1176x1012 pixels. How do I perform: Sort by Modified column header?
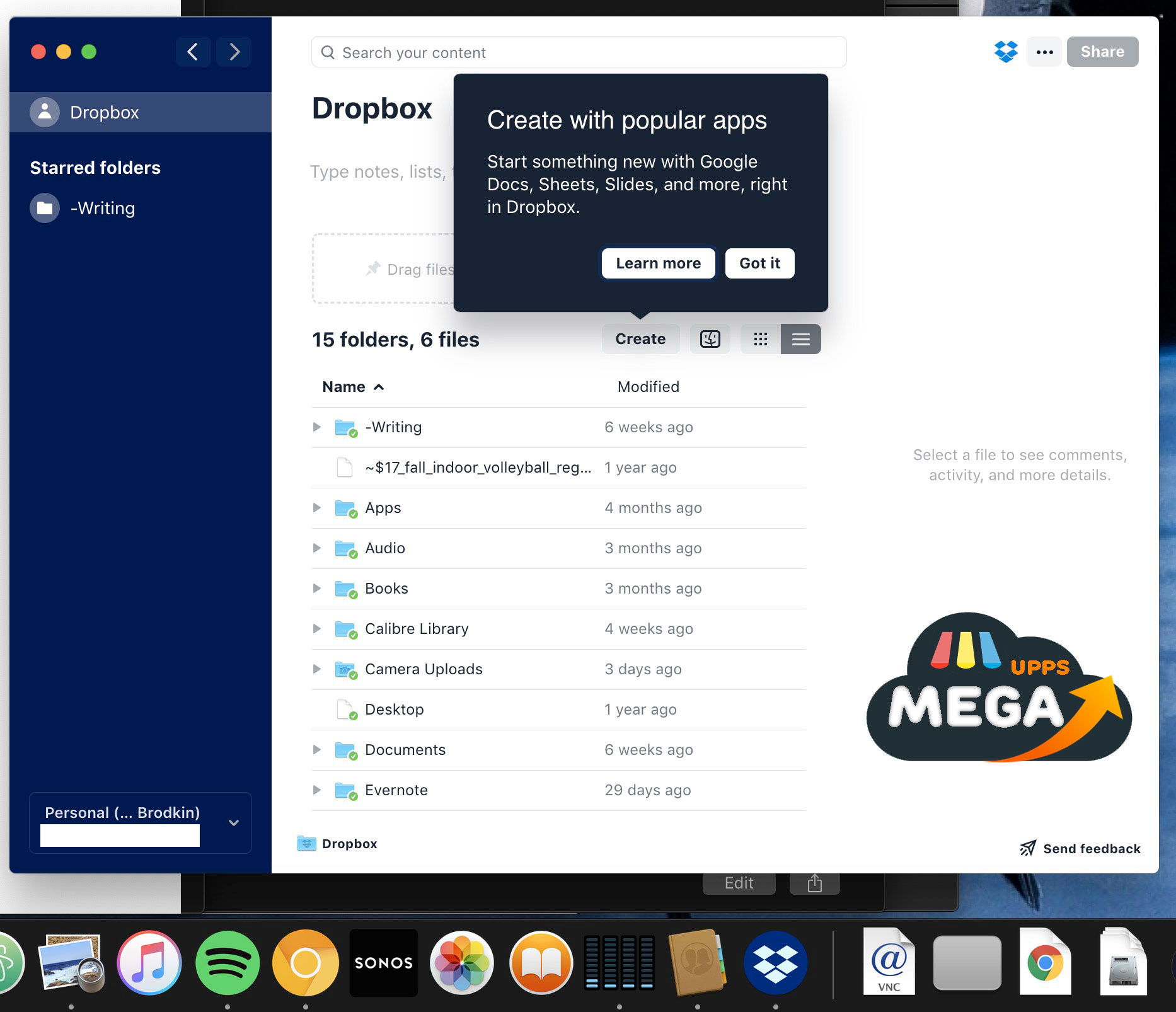(x=649, y=387)
